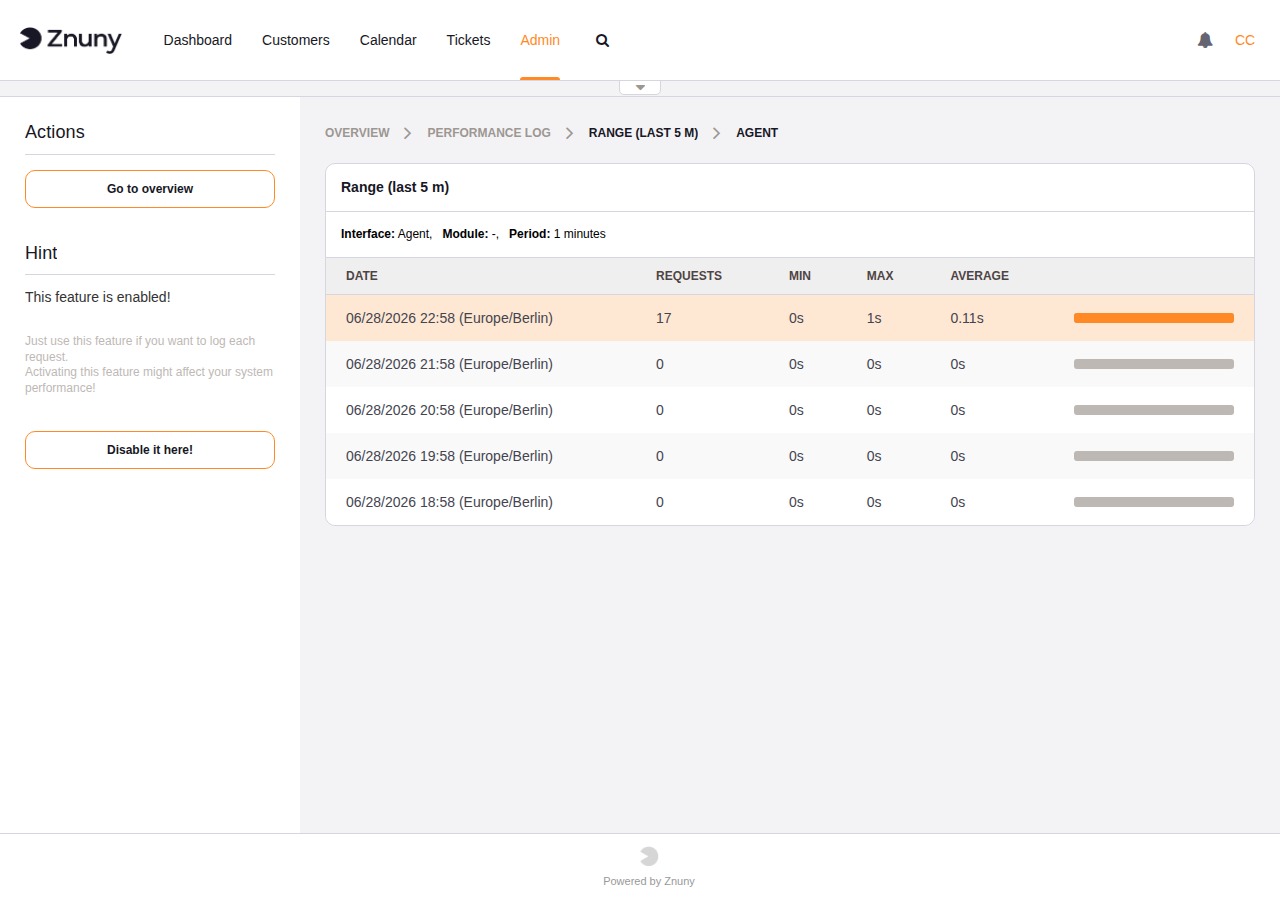Image resolution: width=1280 pixels, height=900 pixels.
Task: Click the Range (Last 5 M) breadcrumb
Action: [x=643, y=133]
